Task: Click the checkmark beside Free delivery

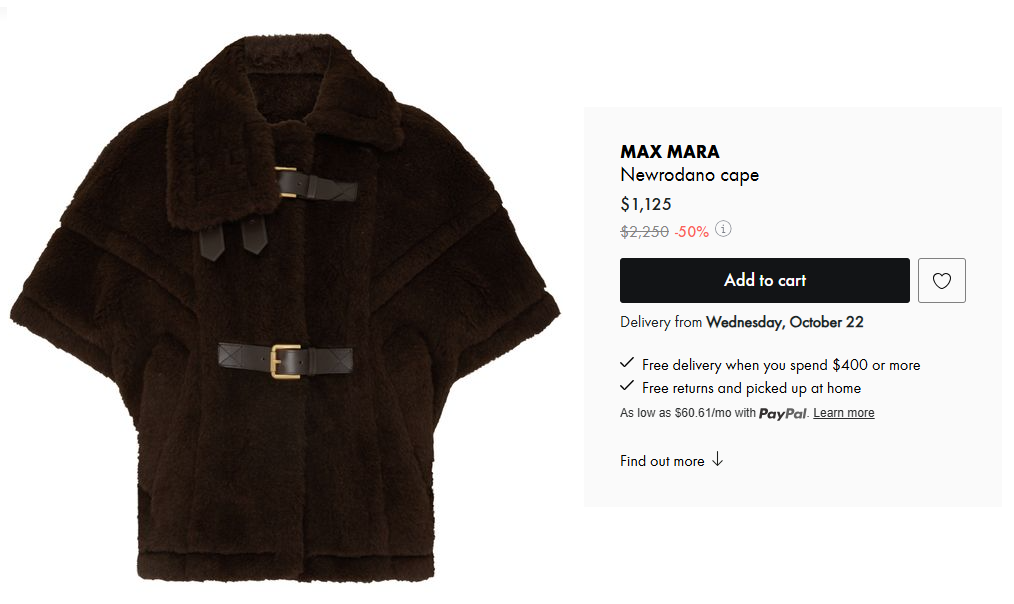Action: click(x=627, y=364)
